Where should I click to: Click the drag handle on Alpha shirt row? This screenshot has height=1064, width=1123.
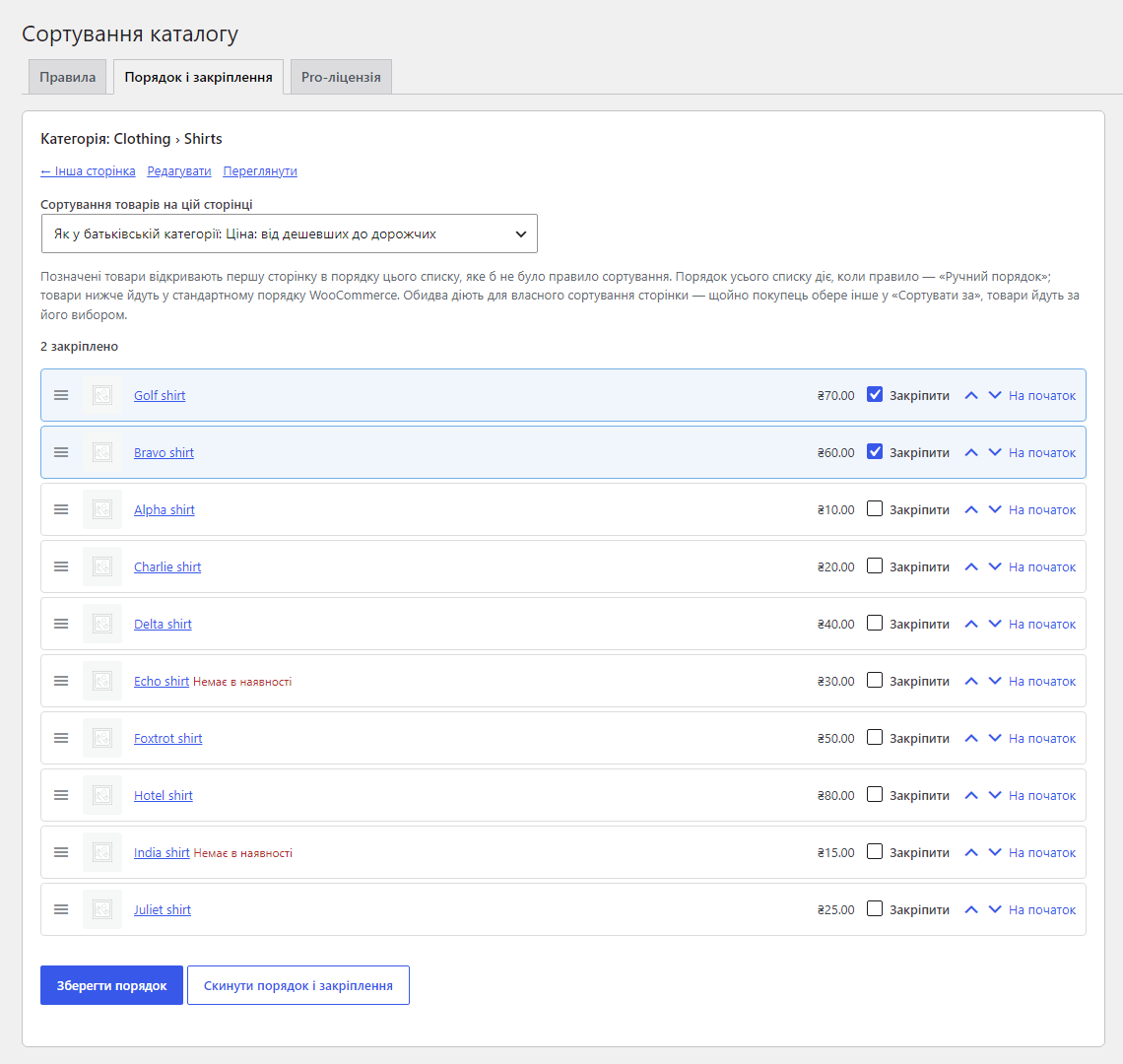click(x=61, y=509)
